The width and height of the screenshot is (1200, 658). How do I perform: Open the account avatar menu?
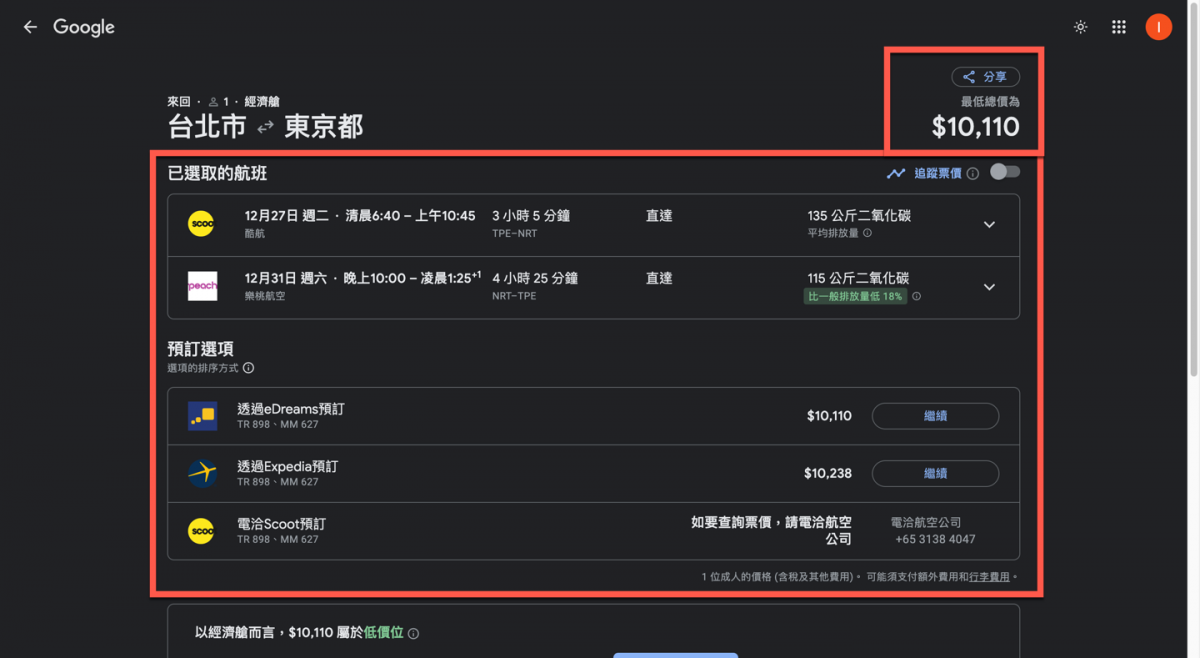tap(1158, 27)
